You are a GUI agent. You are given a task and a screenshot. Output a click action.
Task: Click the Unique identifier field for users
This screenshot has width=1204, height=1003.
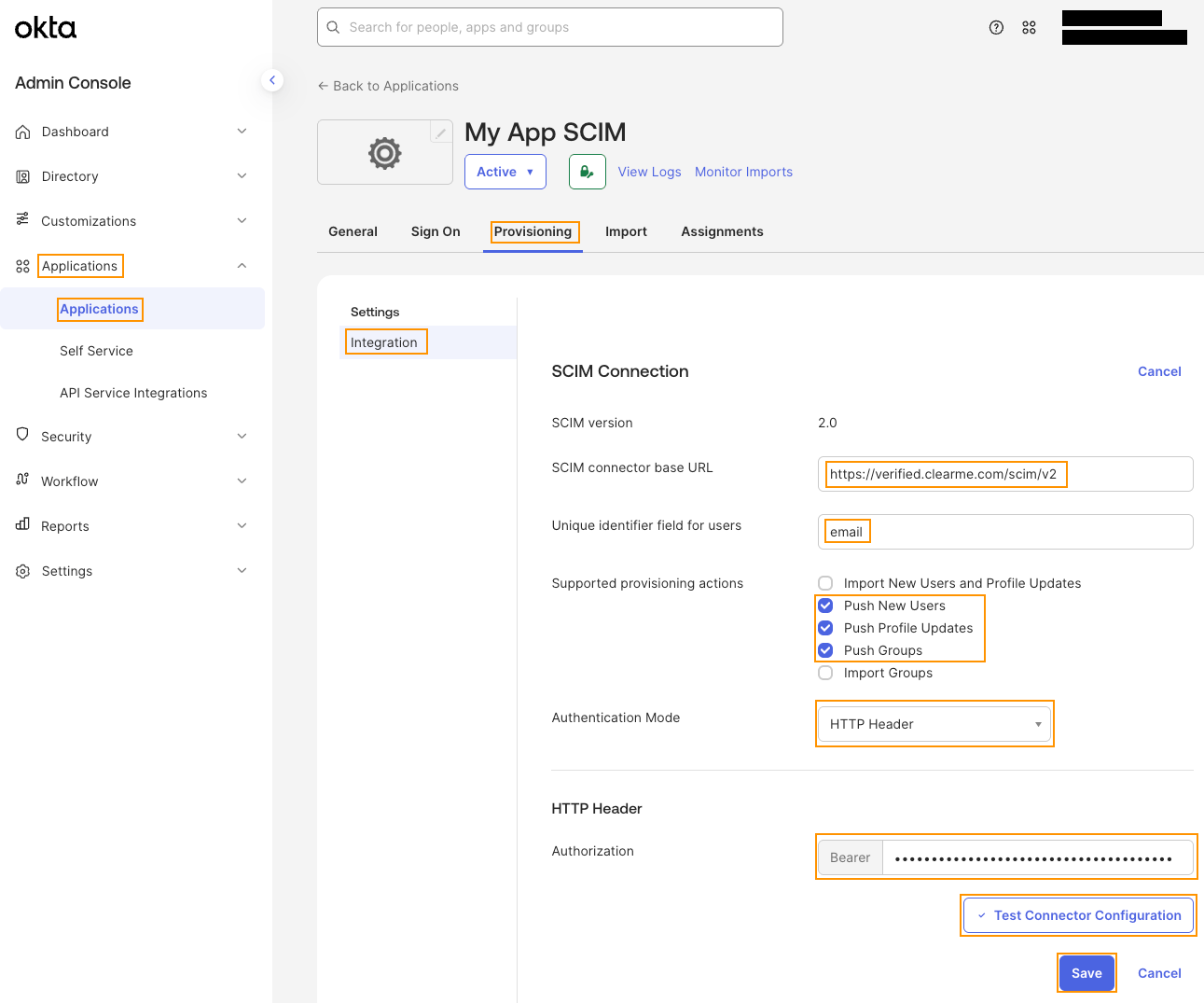click(x=1005, y=532)
